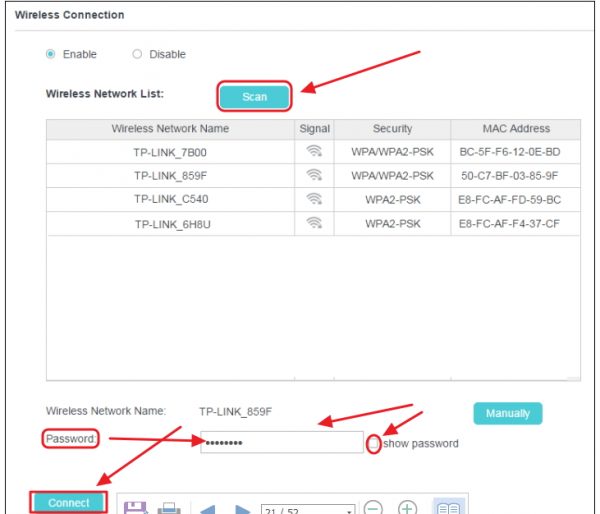Click the Security column header
Viewport: 600px width, 514px height.
[393, 129]
